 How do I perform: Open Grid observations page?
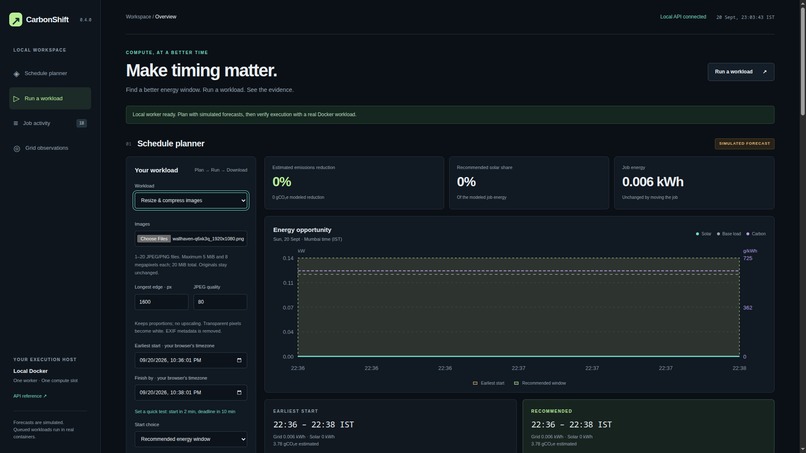click(50, 148)
